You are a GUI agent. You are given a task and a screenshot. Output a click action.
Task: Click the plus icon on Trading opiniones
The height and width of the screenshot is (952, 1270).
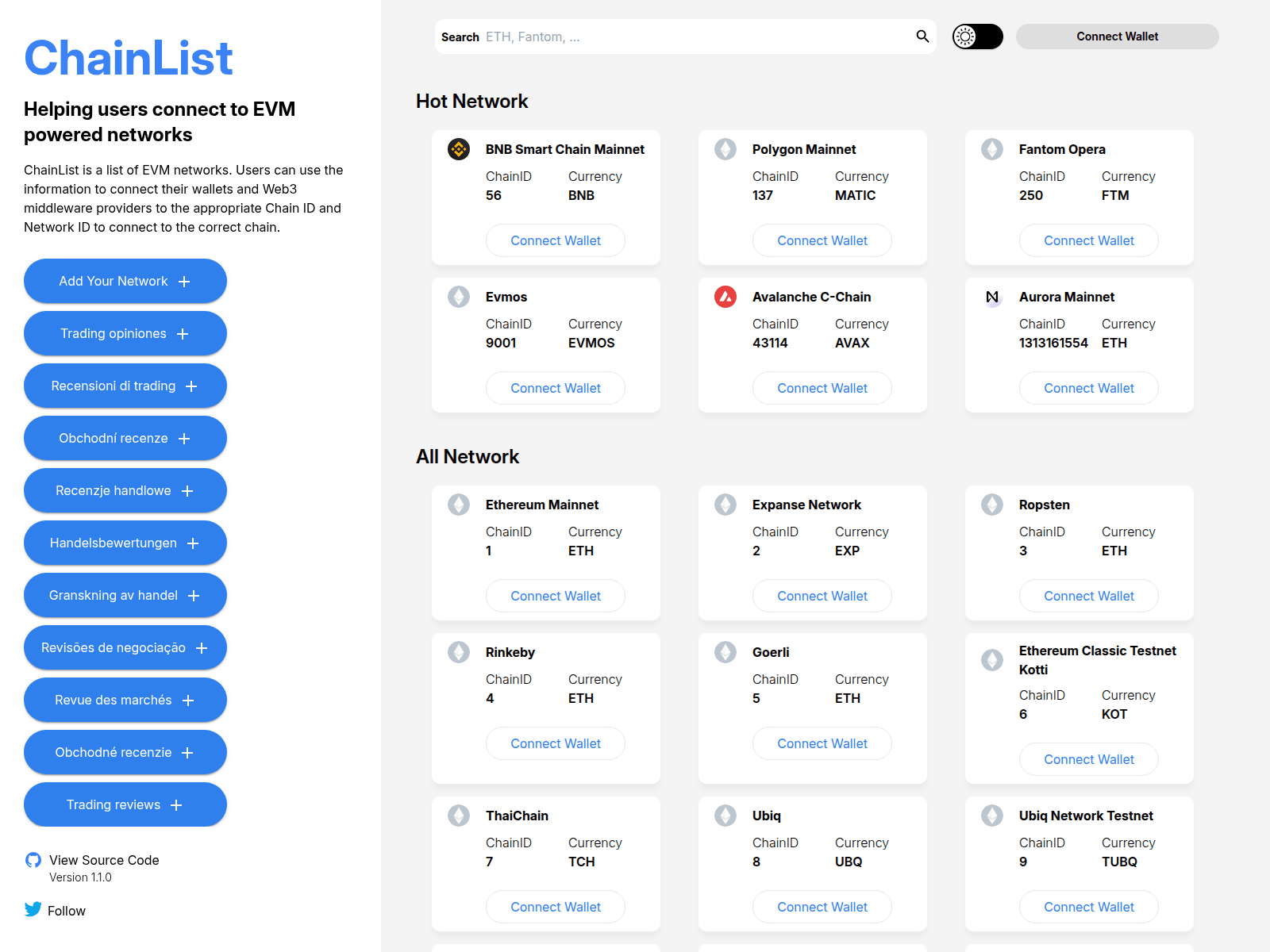183,334
